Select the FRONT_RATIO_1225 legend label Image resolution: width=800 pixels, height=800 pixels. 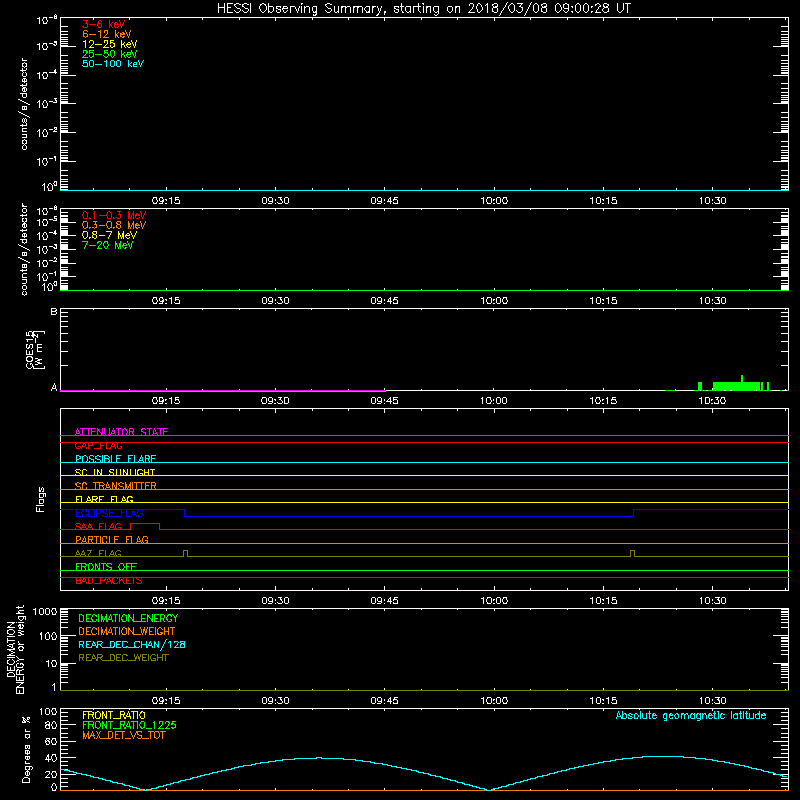[129, 725]
